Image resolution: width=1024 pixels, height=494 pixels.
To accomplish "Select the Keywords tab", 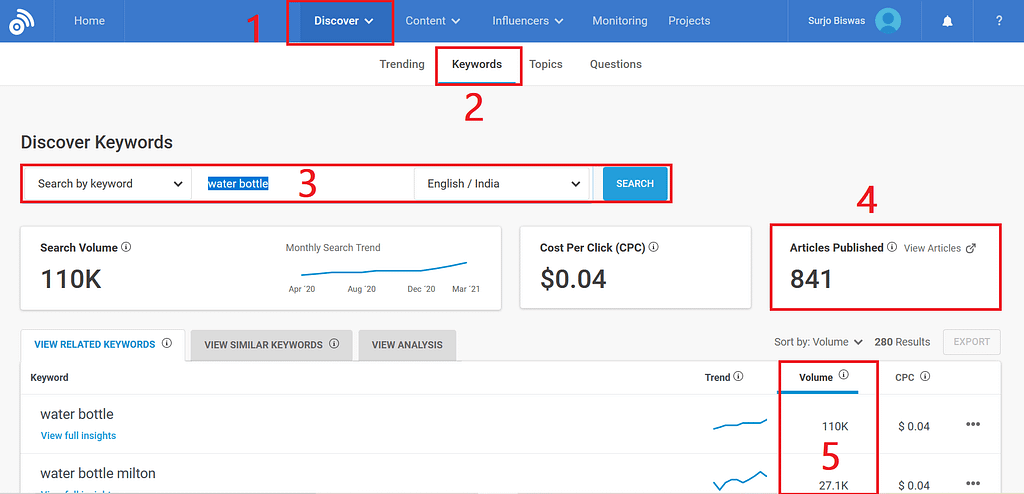I will click(477, 64).
